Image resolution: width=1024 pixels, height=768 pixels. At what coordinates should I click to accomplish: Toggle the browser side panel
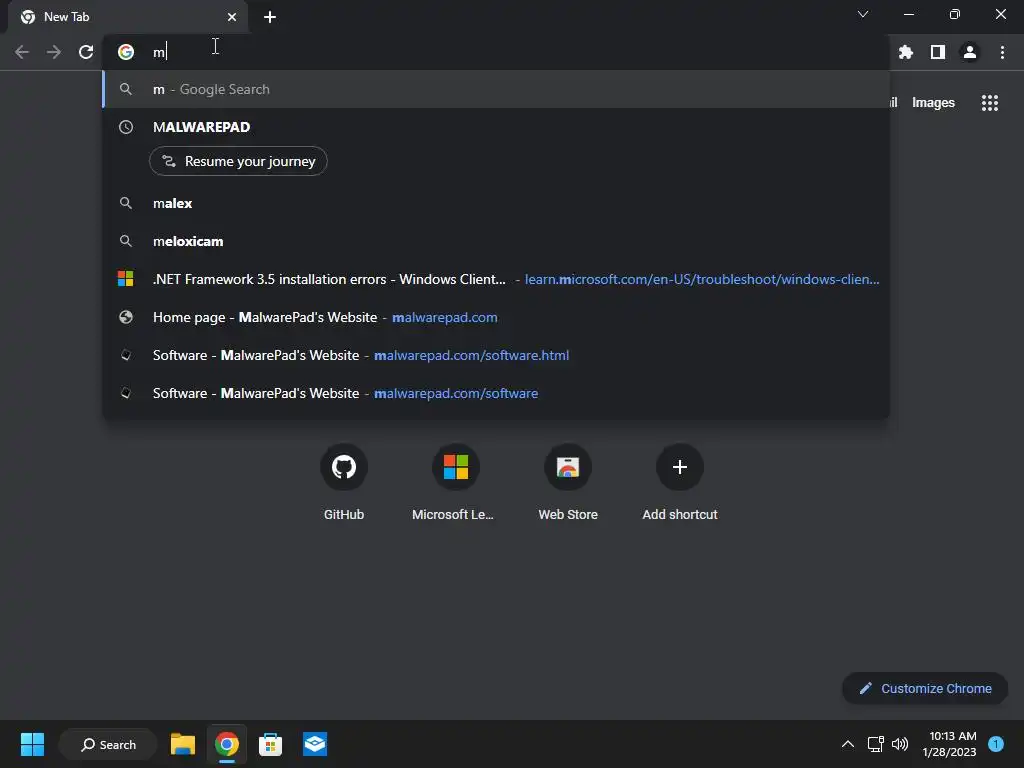point(938,52)
